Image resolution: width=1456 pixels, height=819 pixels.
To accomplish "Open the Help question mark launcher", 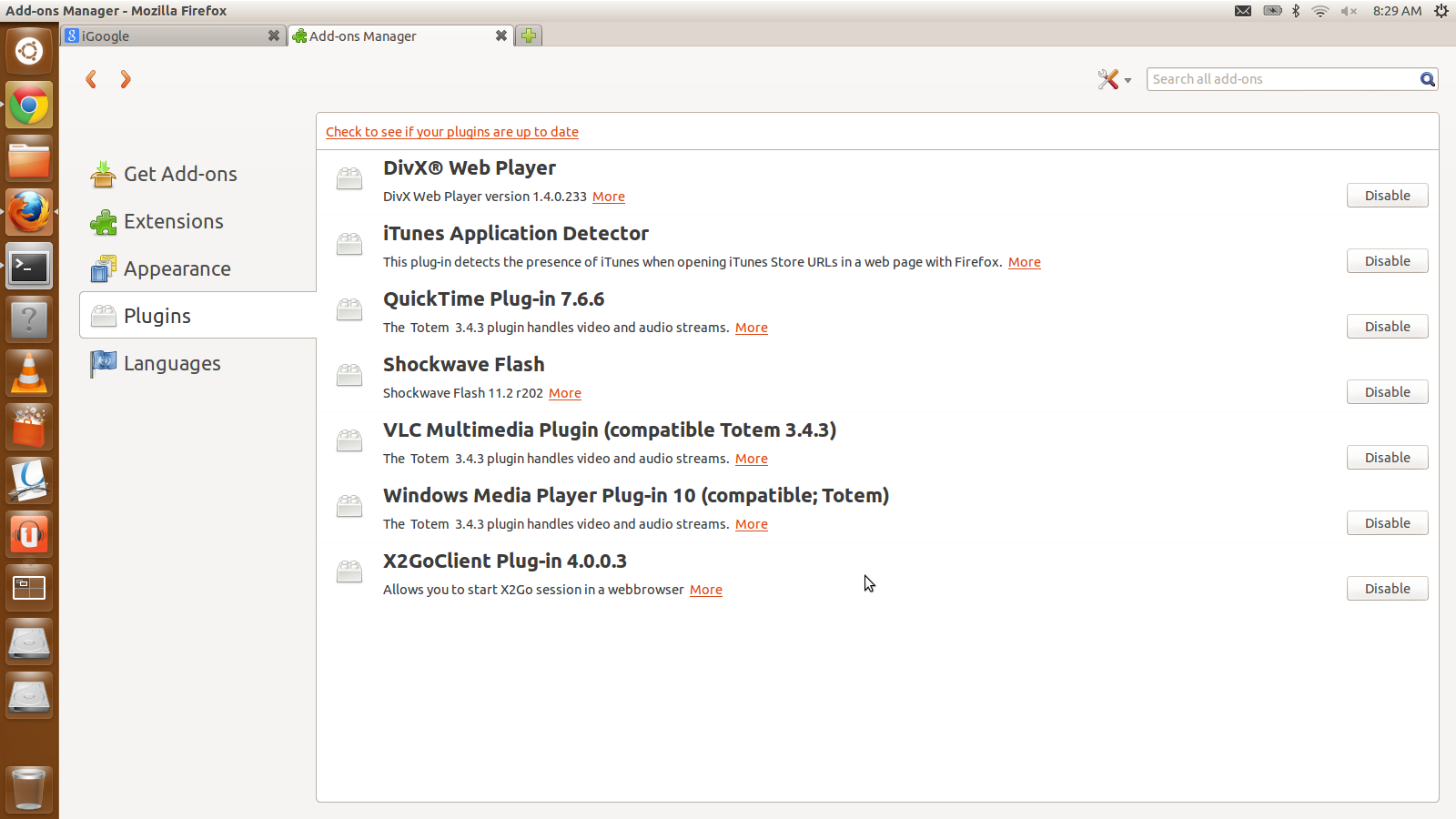I will click(x=29, y=320).
